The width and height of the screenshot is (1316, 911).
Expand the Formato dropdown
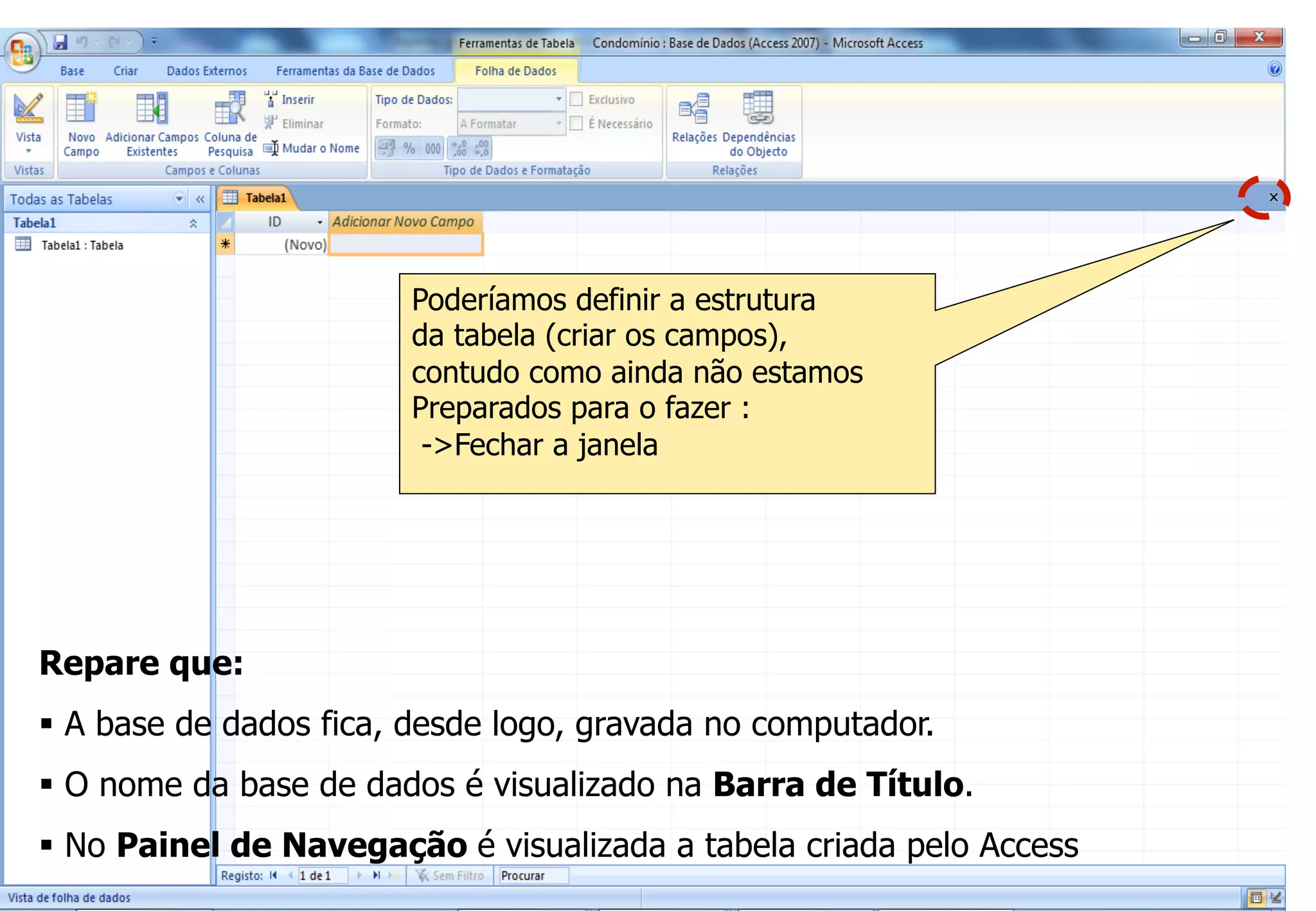click(x=558, y=123)
